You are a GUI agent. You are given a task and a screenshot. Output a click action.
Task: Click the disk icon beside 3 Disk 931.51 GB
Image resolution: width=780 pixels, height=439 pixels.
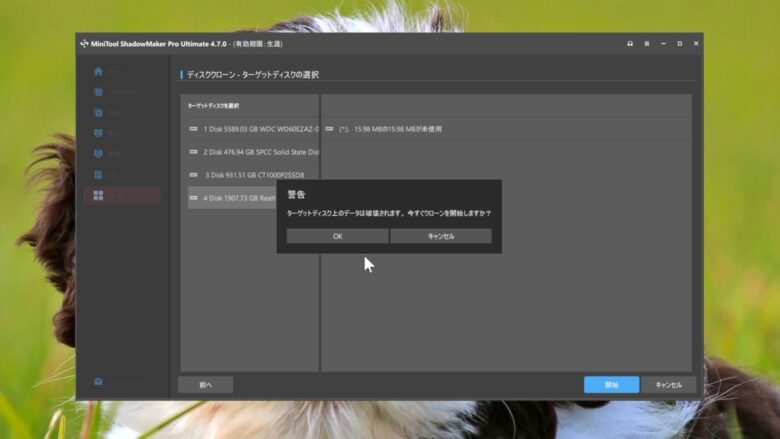pyautogui.click(x=194, y=175)
